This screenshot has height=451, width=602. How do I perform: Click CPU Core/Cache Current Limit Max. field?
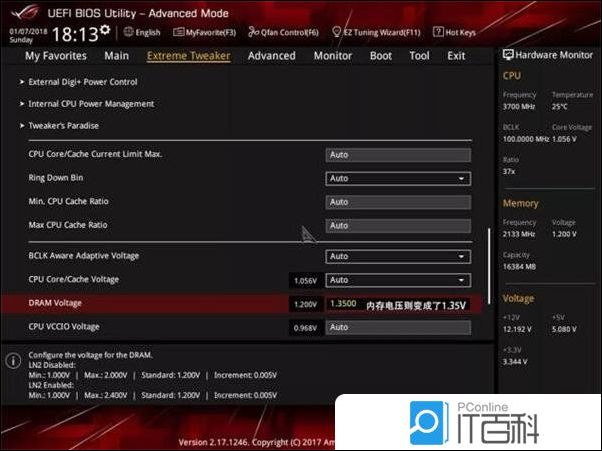click(x=398, y=155)
